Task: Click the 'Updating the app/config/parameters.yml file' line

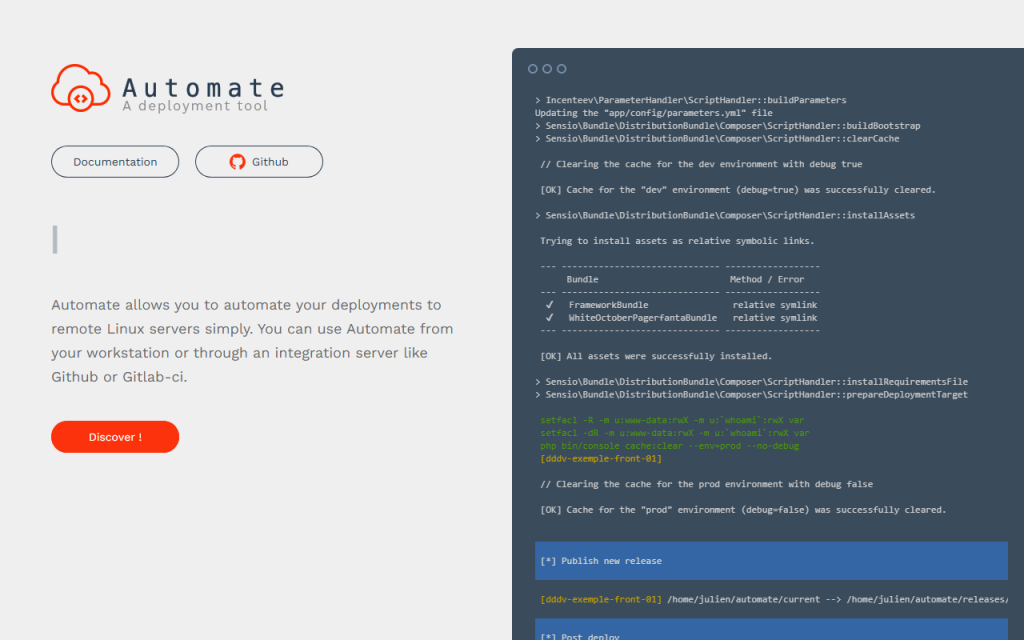Action: pyautogui.click(x=654, y=113)
